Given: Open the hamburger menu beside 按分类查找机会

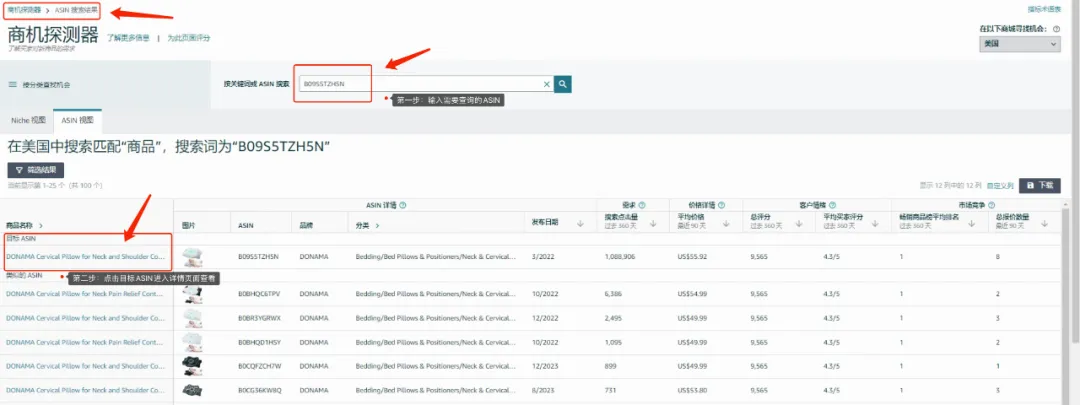Looking at the screenshot, I should 12,85.
